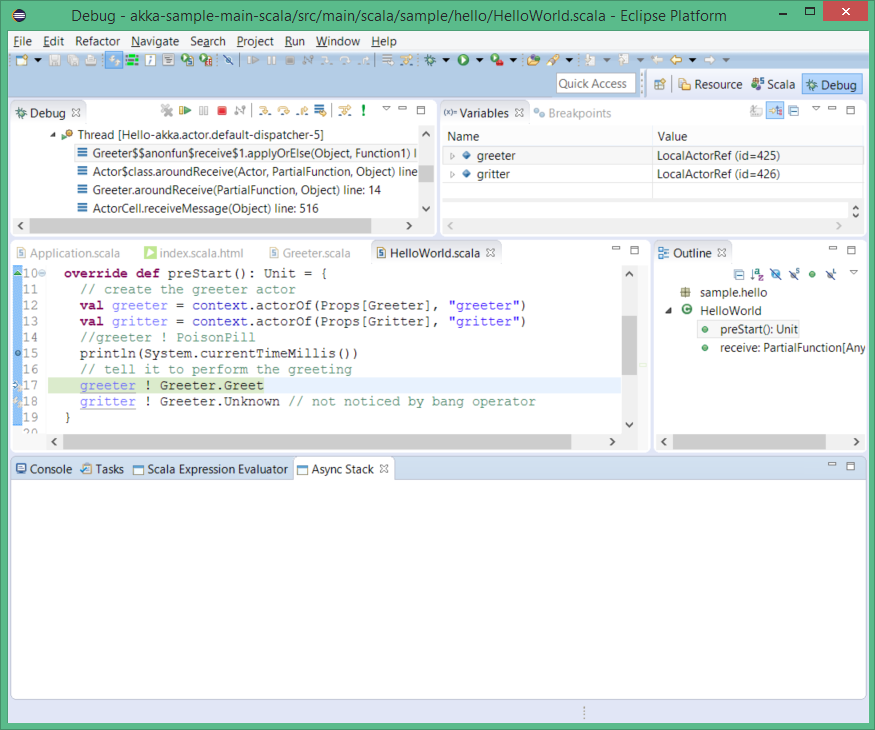875x730 pixels.
Task: Collapse the HelloWorld node in Outline
Action: [668, 311]
